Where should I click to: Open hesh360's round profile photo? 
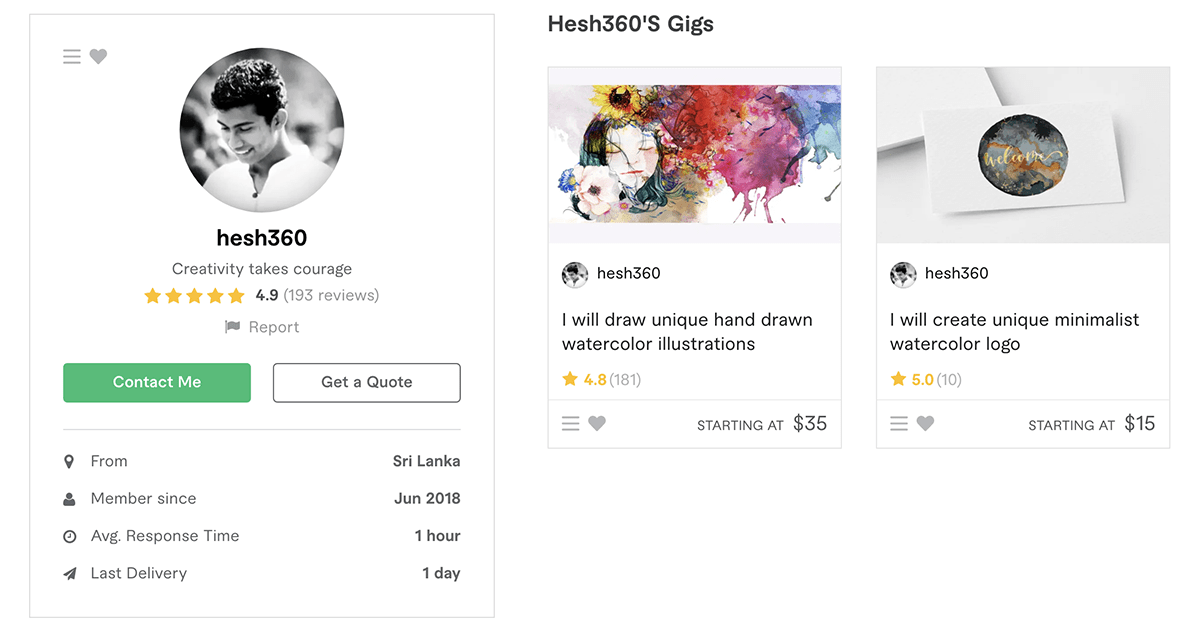(262, 130)
